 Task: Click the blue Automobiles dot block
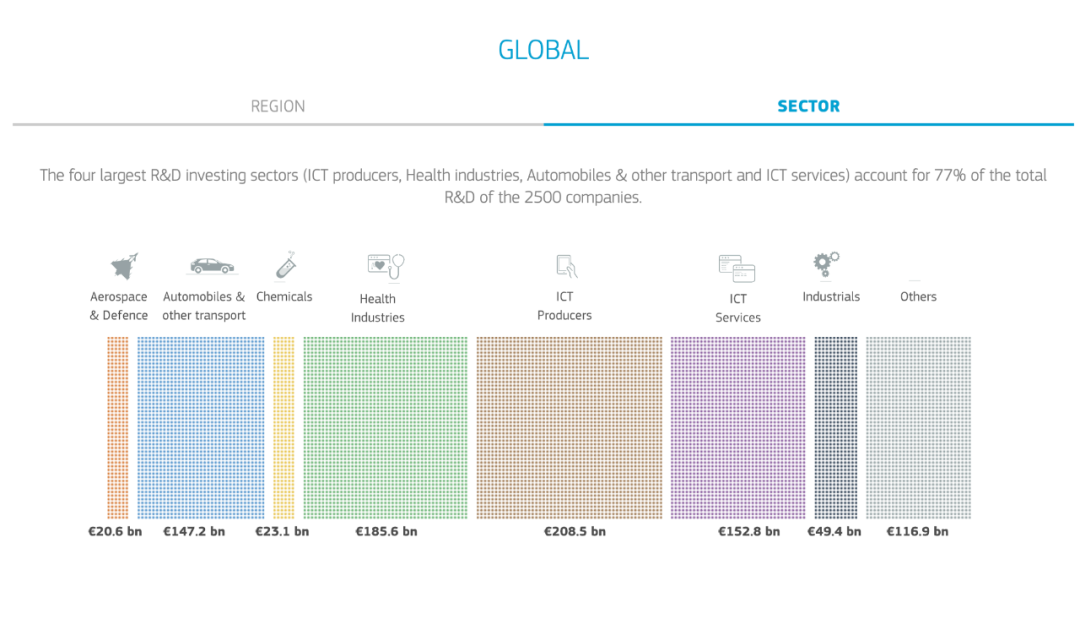tap(201, 427)
